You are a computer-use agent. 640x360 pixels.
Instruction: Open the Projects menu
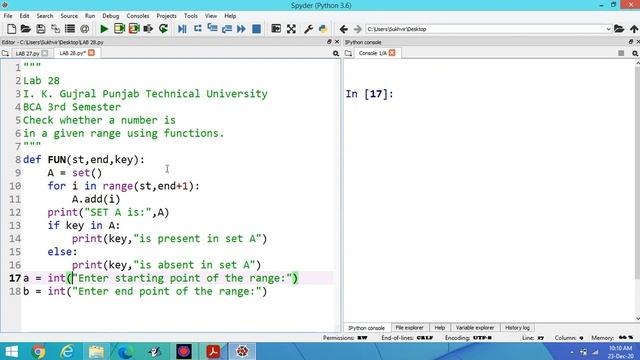[x=167, y=16]
